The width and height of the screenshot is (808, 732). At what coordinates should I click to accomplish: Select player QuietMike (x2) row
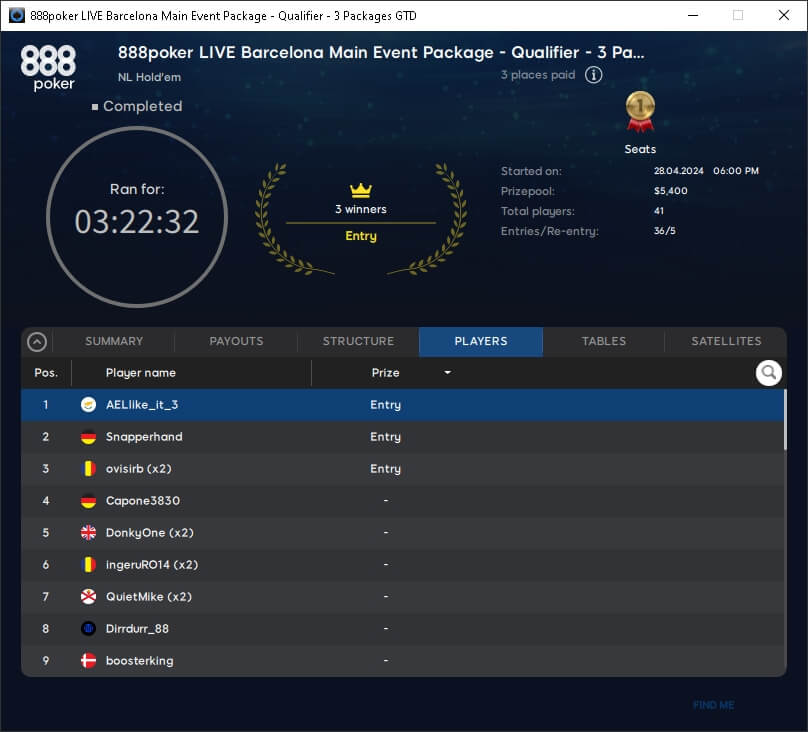click(403, 597)
